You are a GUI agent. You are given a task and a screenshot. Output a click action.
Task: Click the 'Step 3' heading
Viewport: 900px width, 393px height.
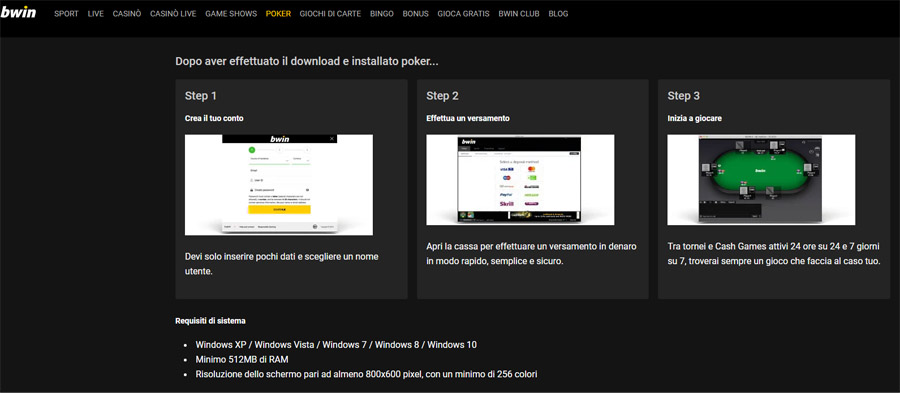tap(684, 96)
